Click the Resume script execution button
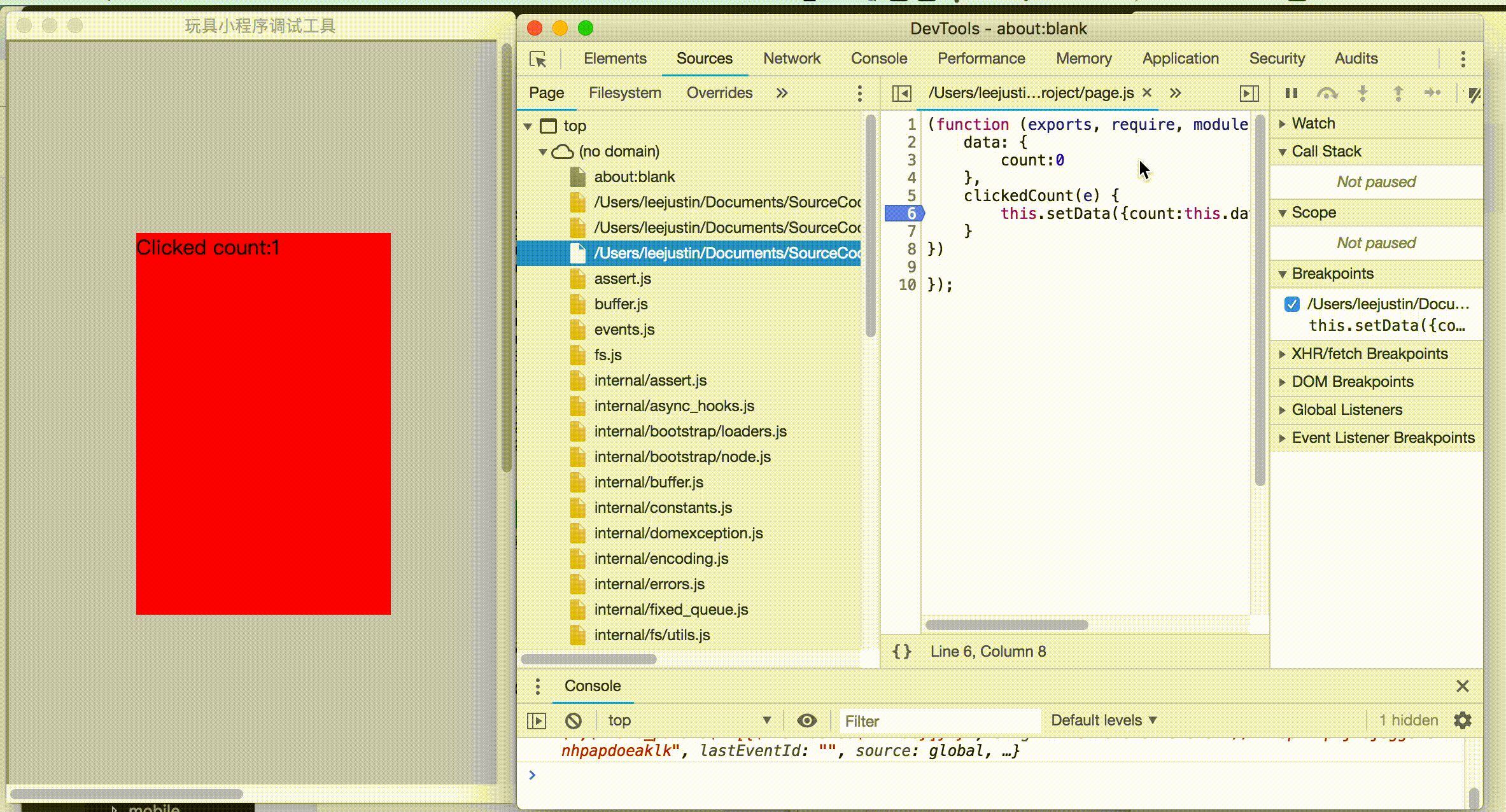 pyautogui.click(x=1291, y=93)
